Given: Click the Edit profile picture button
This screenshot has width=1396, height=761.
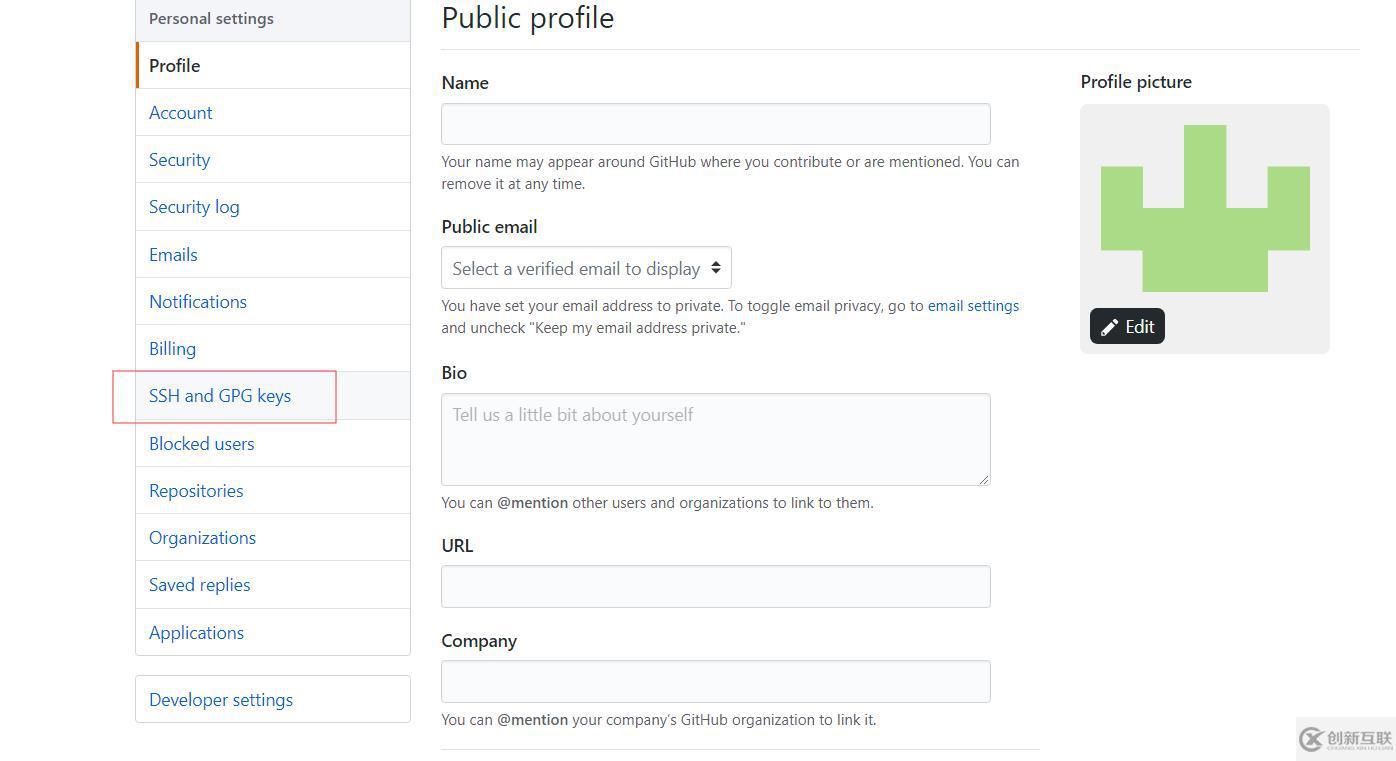Looking at the screenshot, I should tap(1127, 326).
